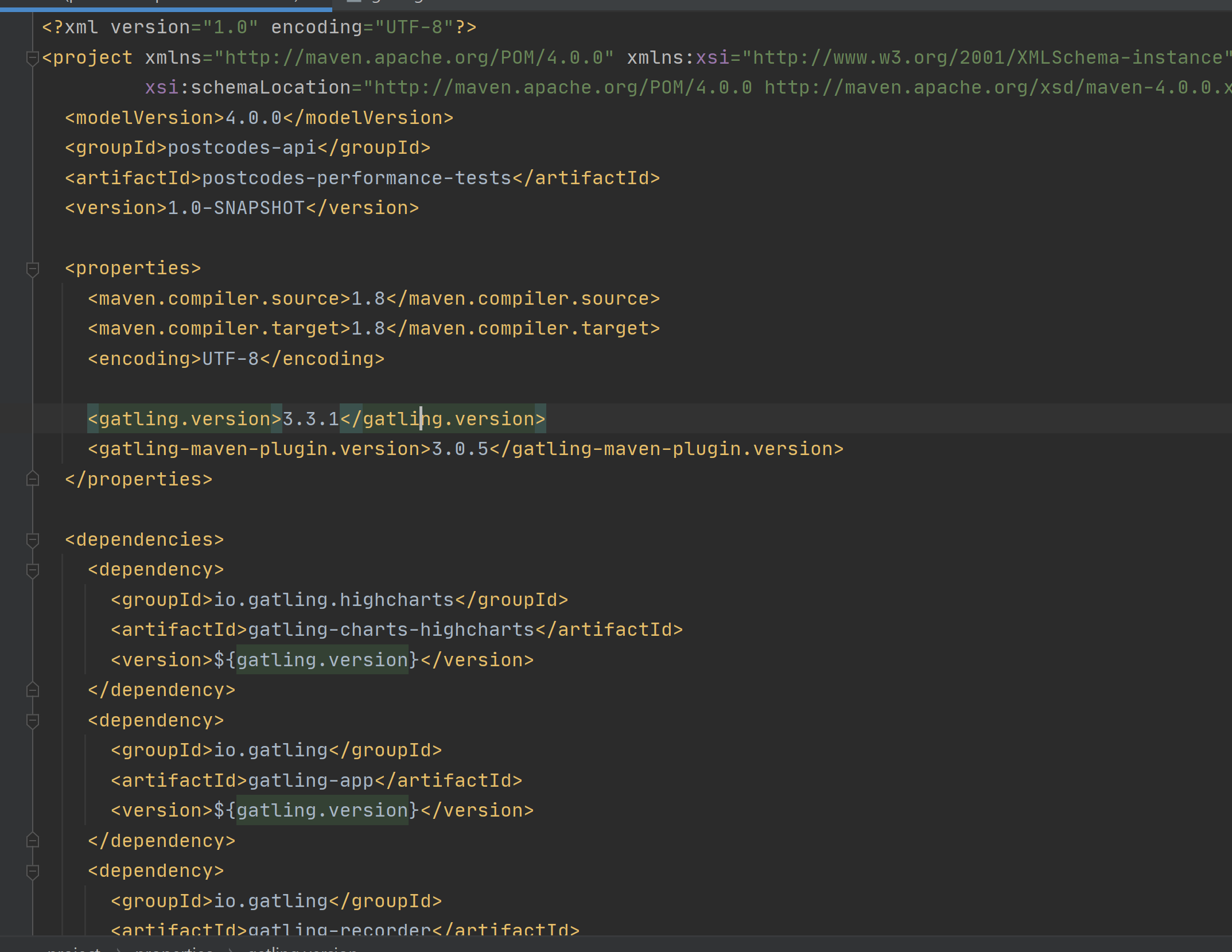Viewport: 1232px width, 952px height.
Task: Collapse the third dependency element
Action: 32,871
